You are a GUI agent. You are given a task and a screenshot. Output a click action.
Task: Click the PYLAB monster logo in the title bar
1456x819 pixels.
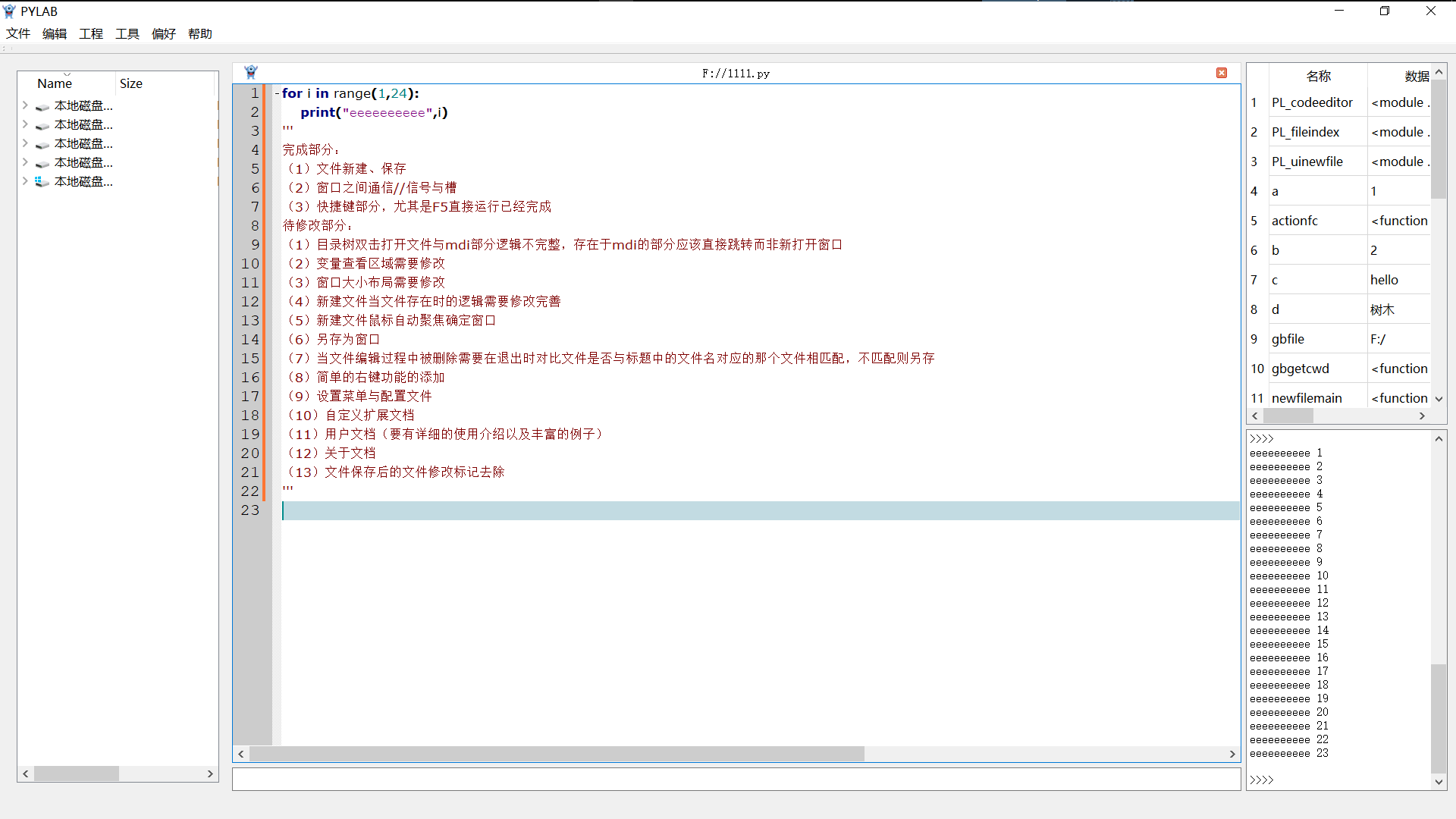coord(10,11)
